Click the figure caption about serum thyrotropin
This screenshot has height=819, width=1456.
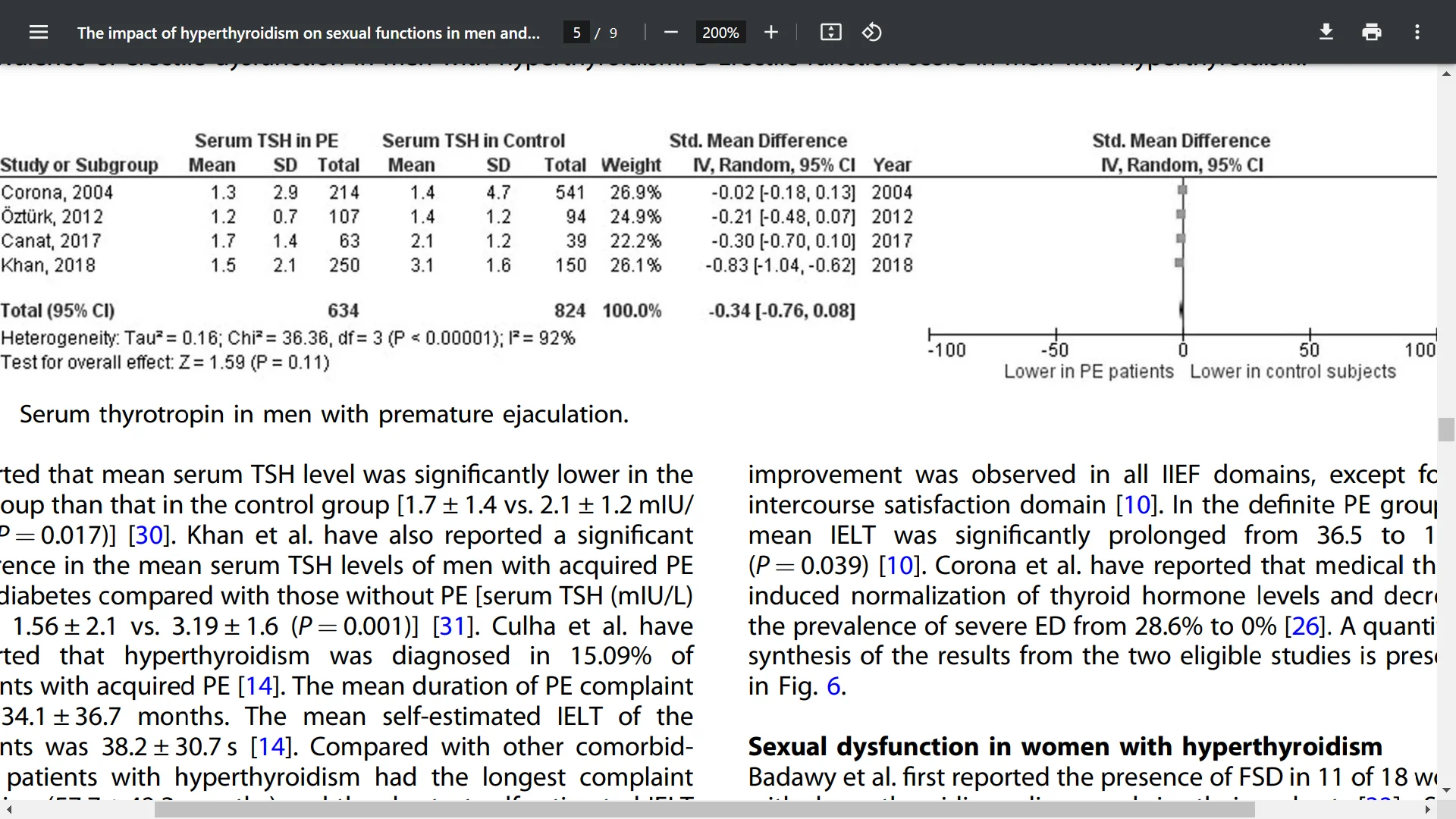[x=324, y=415]
